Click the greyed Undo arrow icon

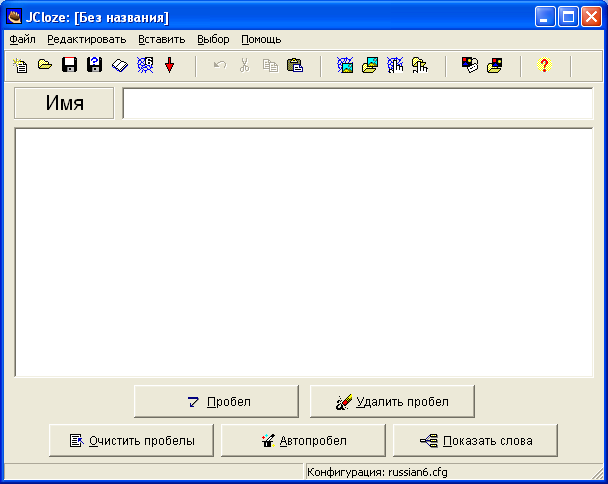click(x=220, y=65)
